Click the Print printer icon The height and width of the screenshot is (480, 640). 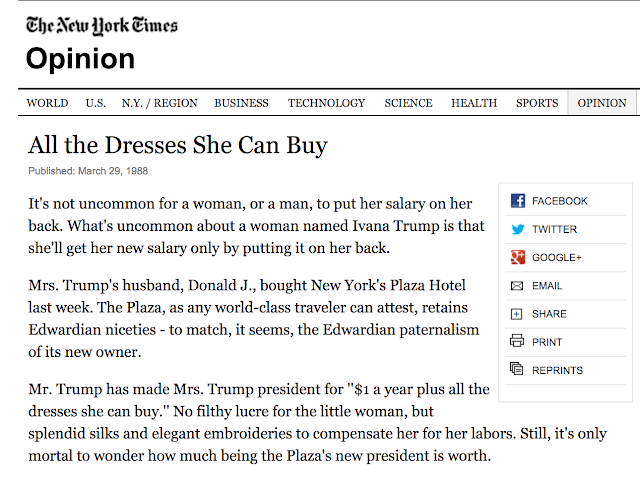(517, 340)
